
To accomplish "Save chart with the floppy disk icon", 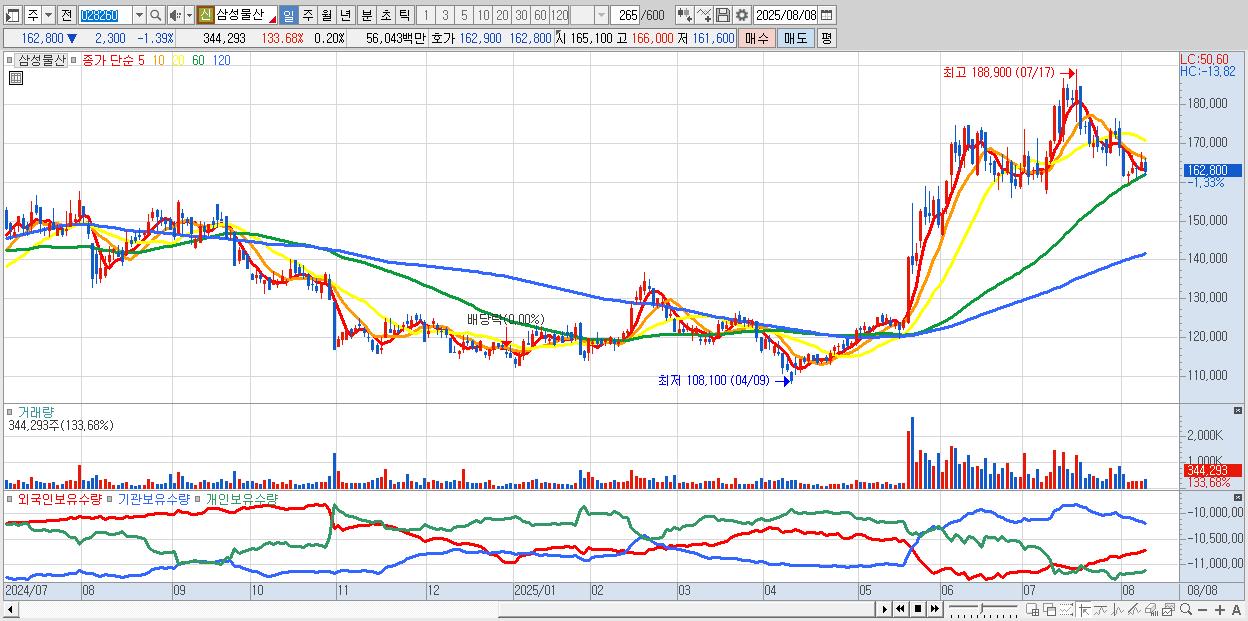I will tap(723, 15).
